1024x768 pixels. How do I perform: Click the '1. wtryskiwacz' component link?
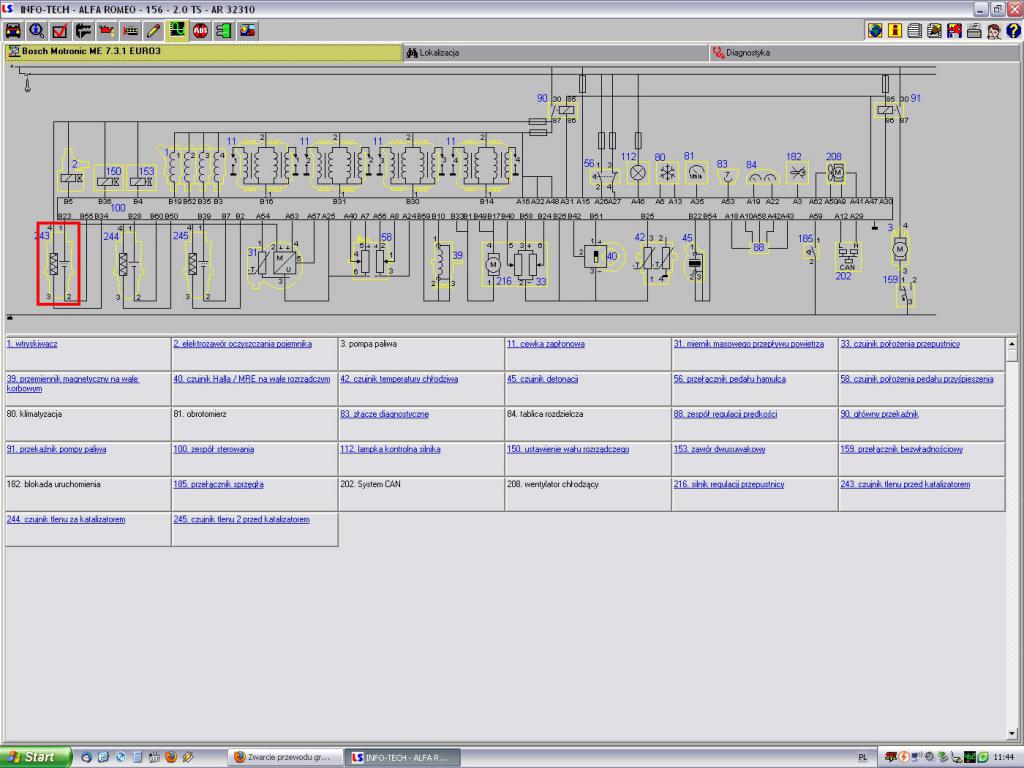(32, 344)
